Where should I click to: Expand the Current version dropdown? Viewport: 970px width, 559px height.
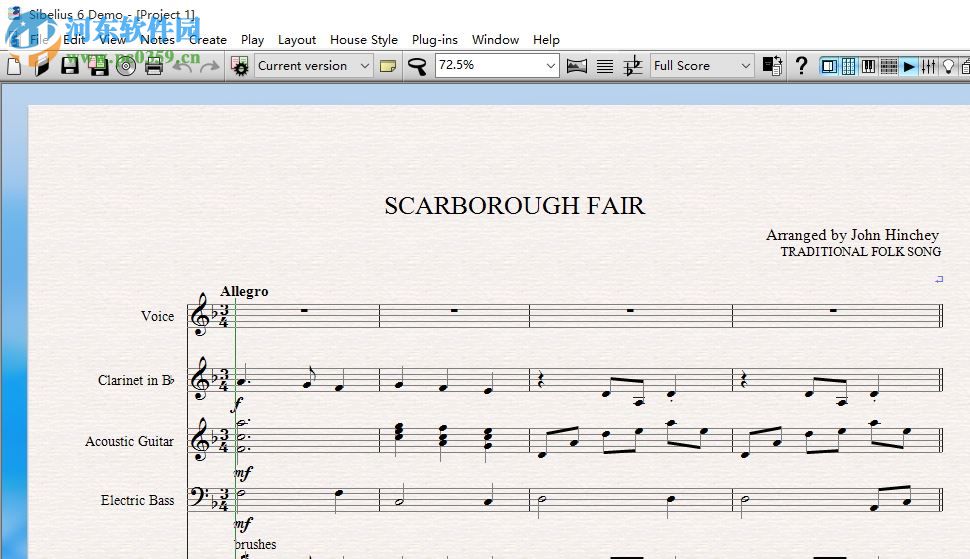[x=365, y=66]
